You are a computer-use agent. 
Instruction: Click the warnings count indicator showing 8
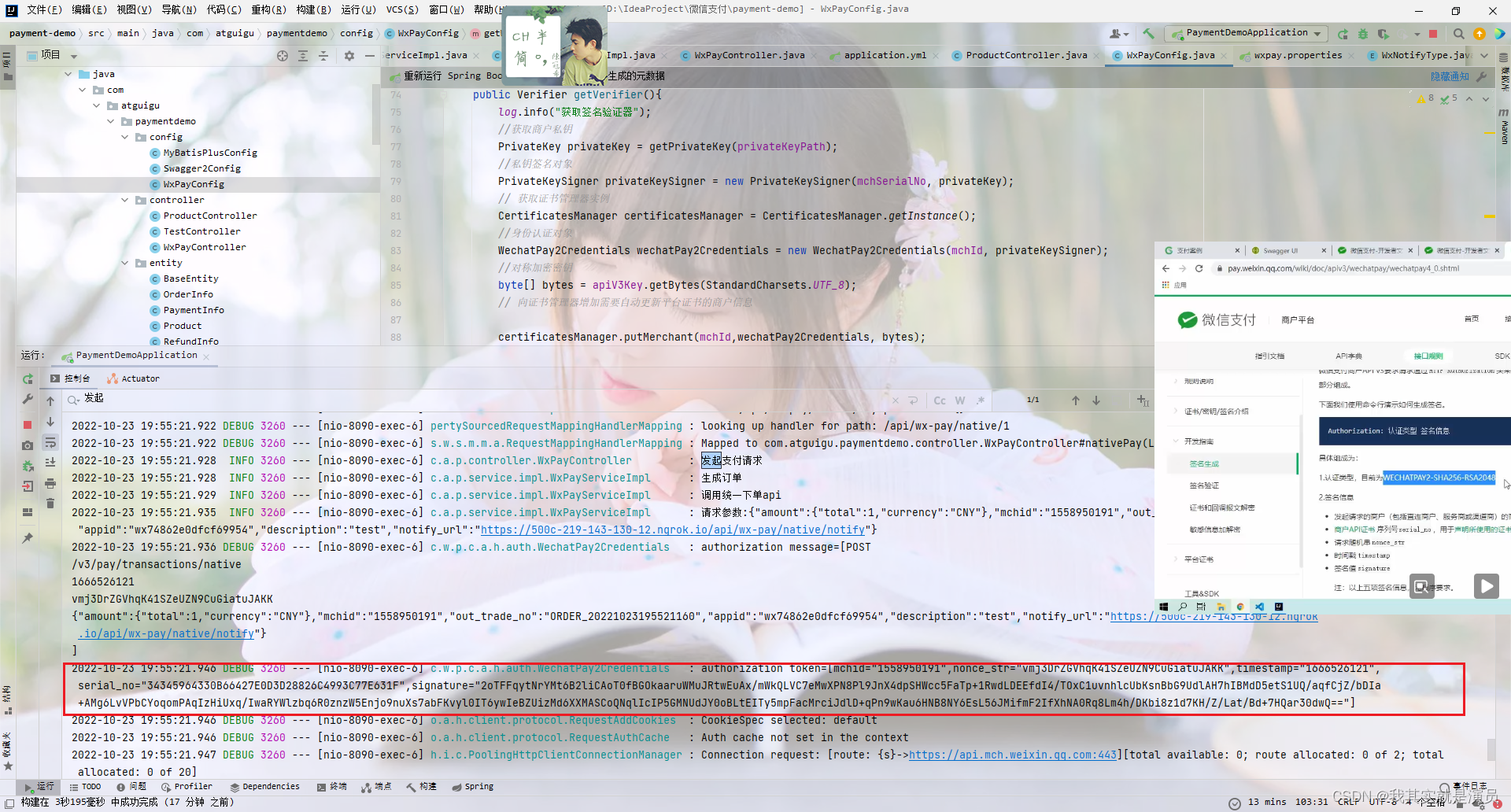pyautogui.click(x=1425, y=98)
